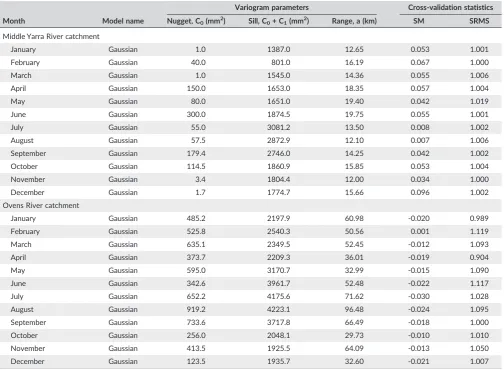Select sill value 1774.7

tap(279, 192)
